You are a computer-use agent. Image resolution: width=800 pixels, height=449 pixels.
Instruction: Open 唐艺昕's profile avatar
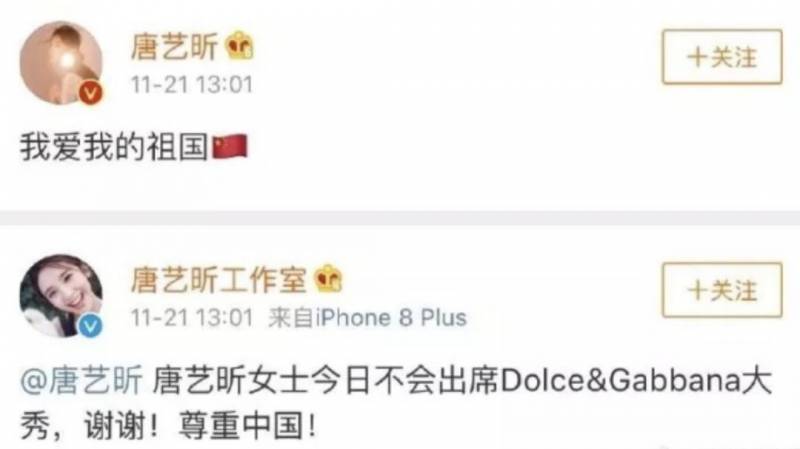[61, 63]
